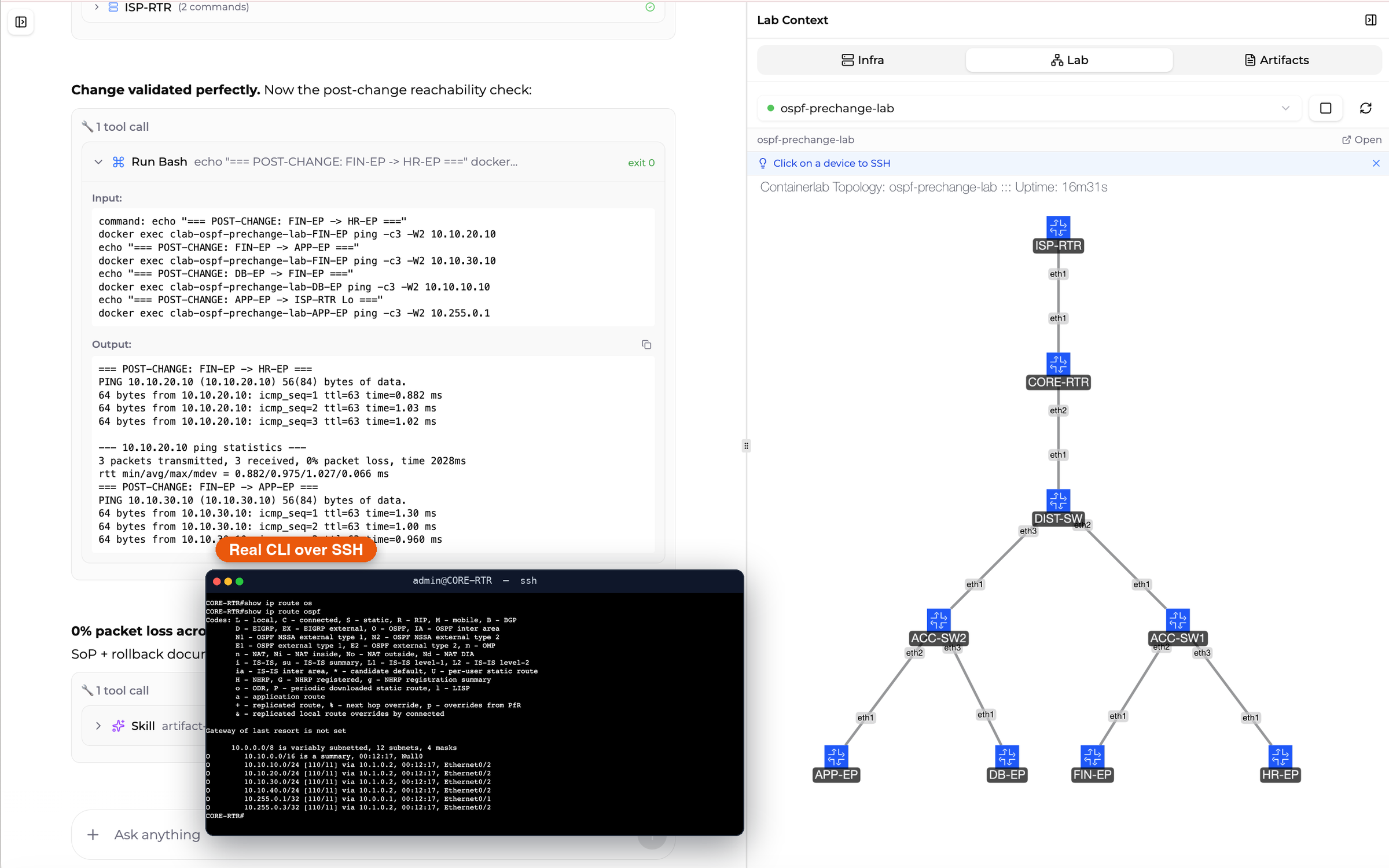This screenshot has width=1389, height=868.
Task: Click the ACC-SW2 node label
Action: [x=938, y=638]
